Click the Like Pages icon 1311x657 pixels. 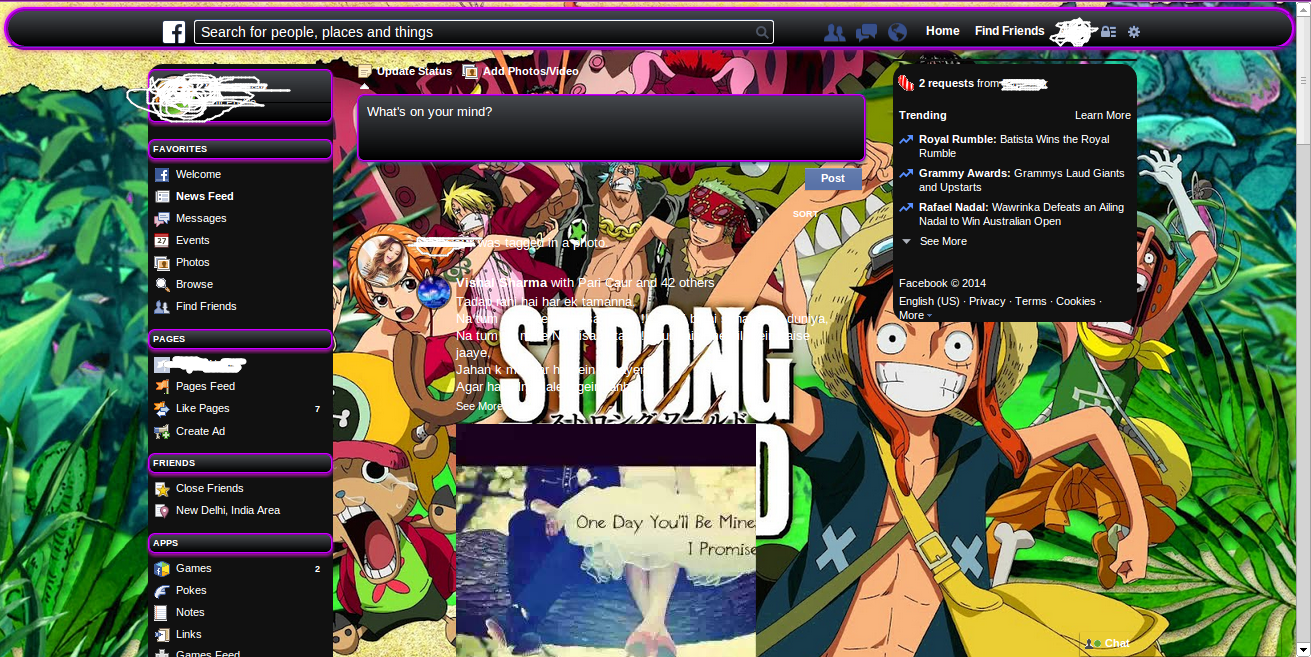[162, 408]
